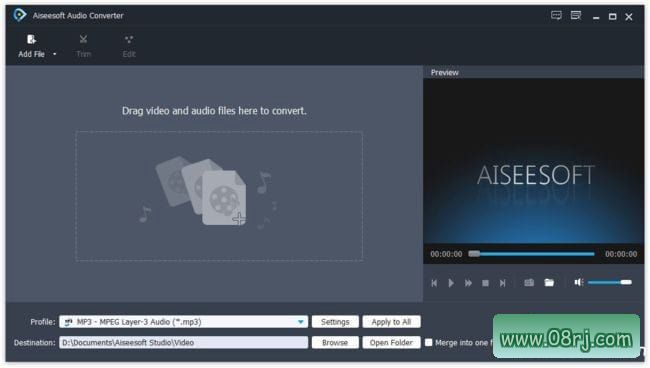Adjust the volume slider

[610, 283]
